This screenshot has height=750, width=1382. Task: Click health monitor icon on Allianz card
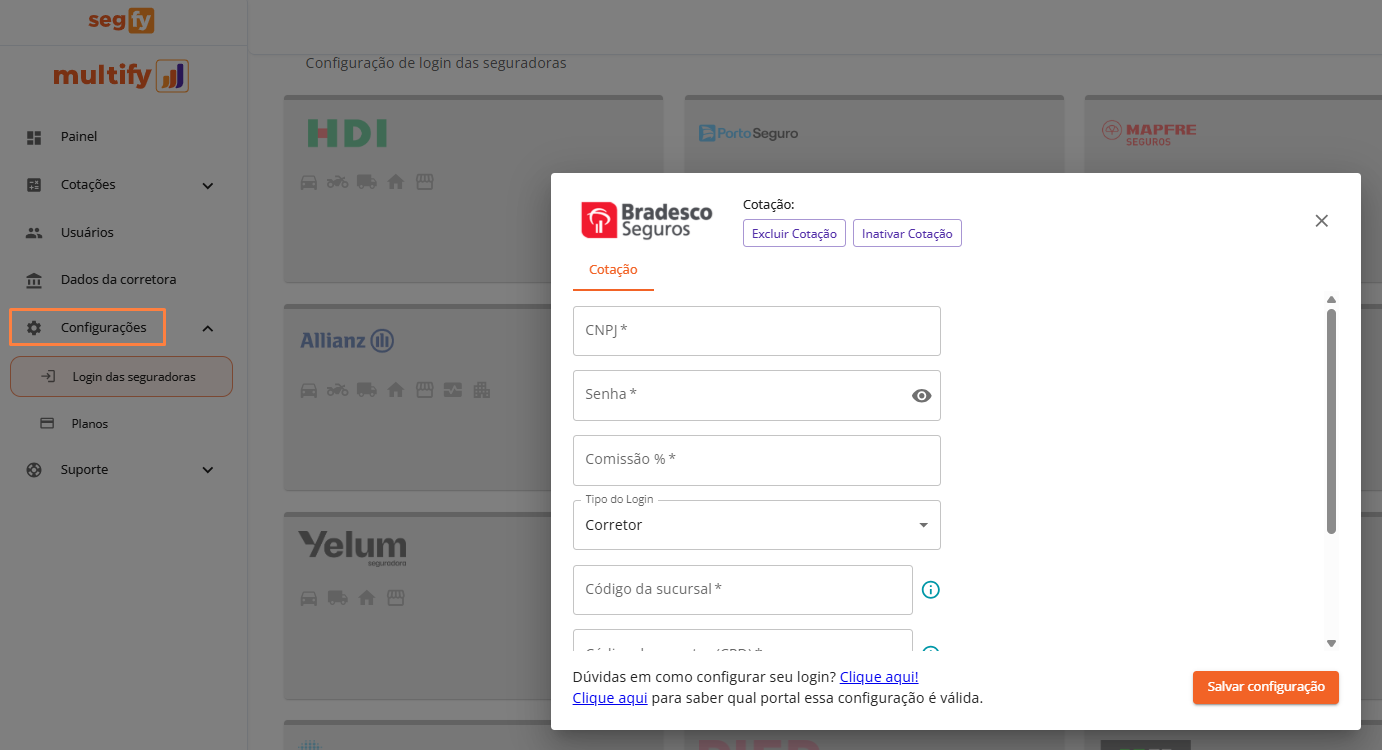click(x=453, y=390)
